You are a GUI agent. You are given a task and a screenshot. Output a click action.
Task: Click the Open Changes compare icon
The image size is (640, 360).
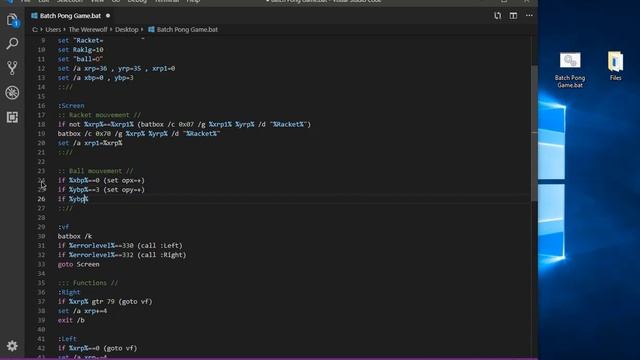[498, 16]
